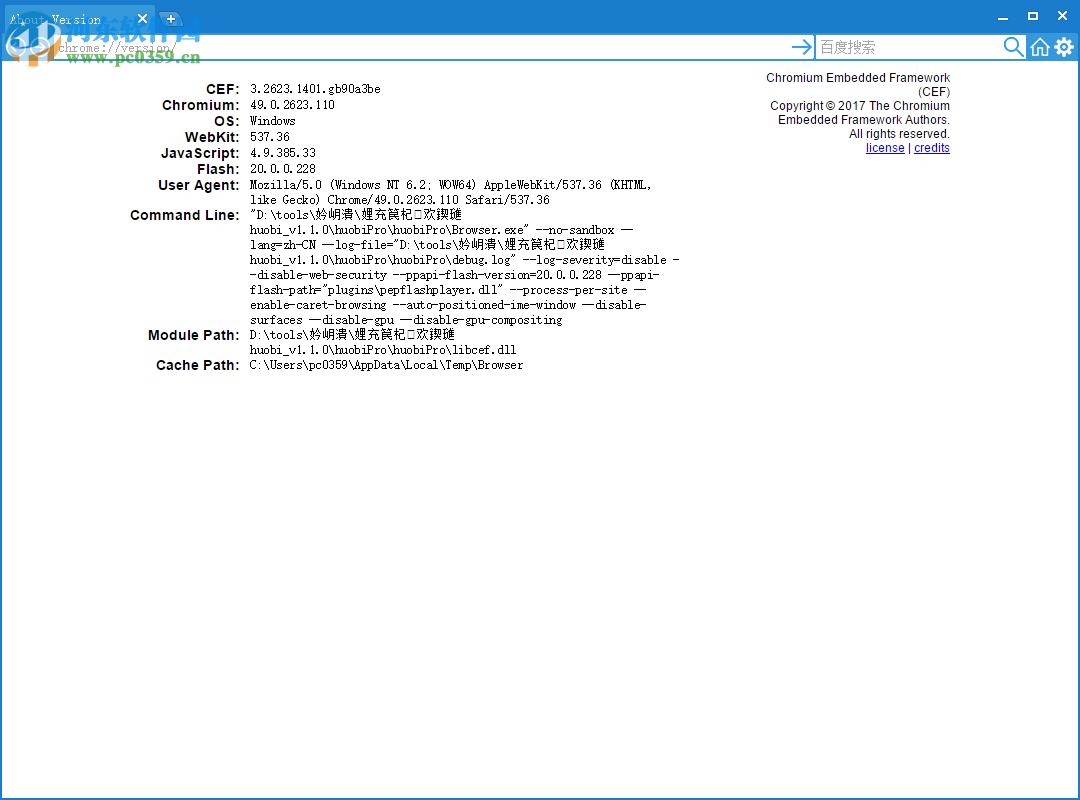Screen dimensions: 1080x800
Task: Open the home page via home icon
Action: (1039, 46)
